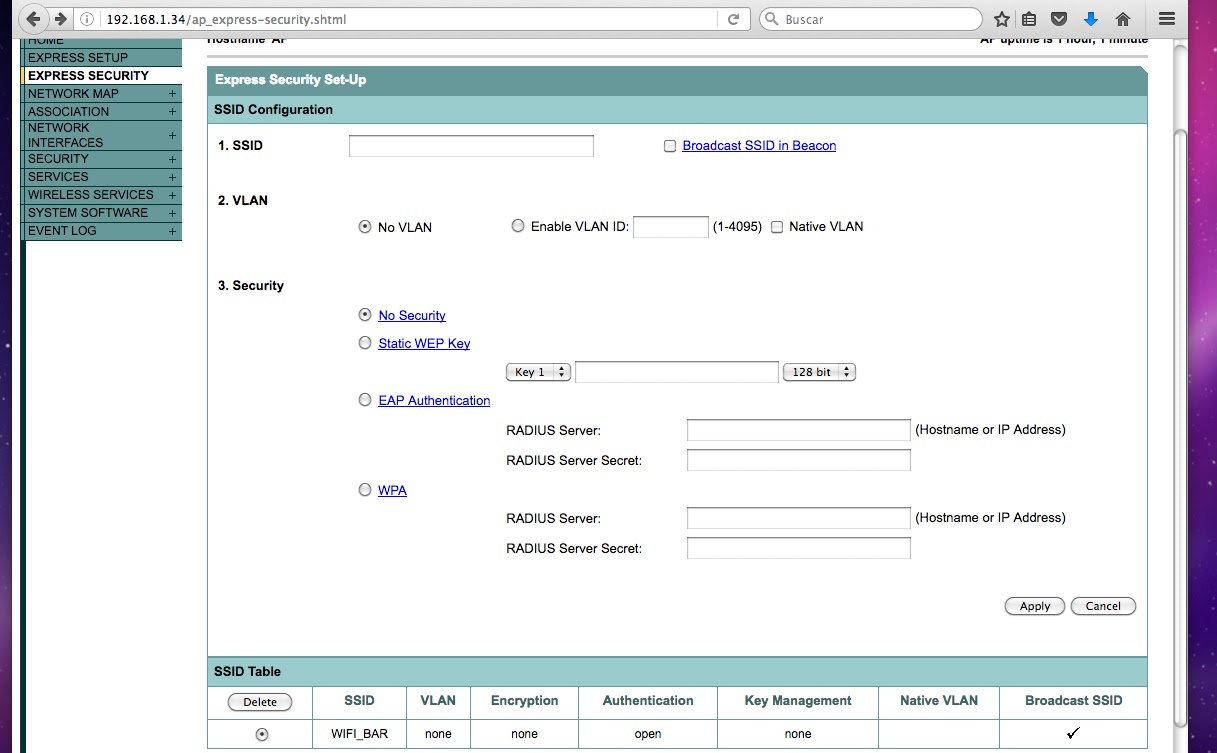1217x753 pixels.
Task: Open the Key 1 dropdown
Action: (x=537, y=371)
